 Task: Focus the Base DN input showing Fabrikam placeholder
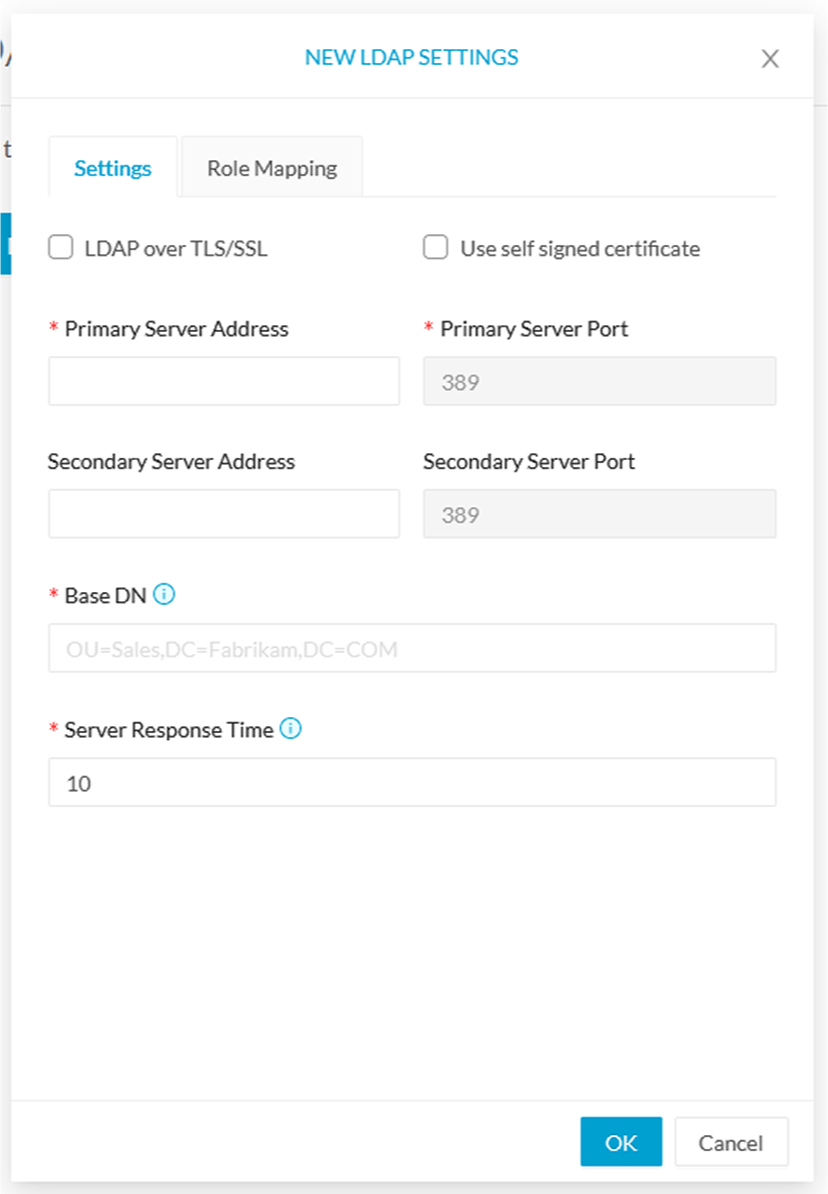coord(412,647)
